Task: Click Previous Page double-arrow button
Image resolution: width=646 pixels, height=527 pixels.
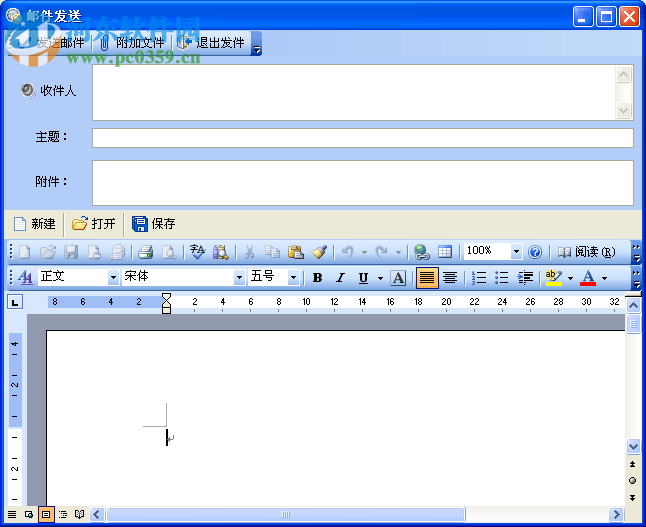Action: coord(632,464)
